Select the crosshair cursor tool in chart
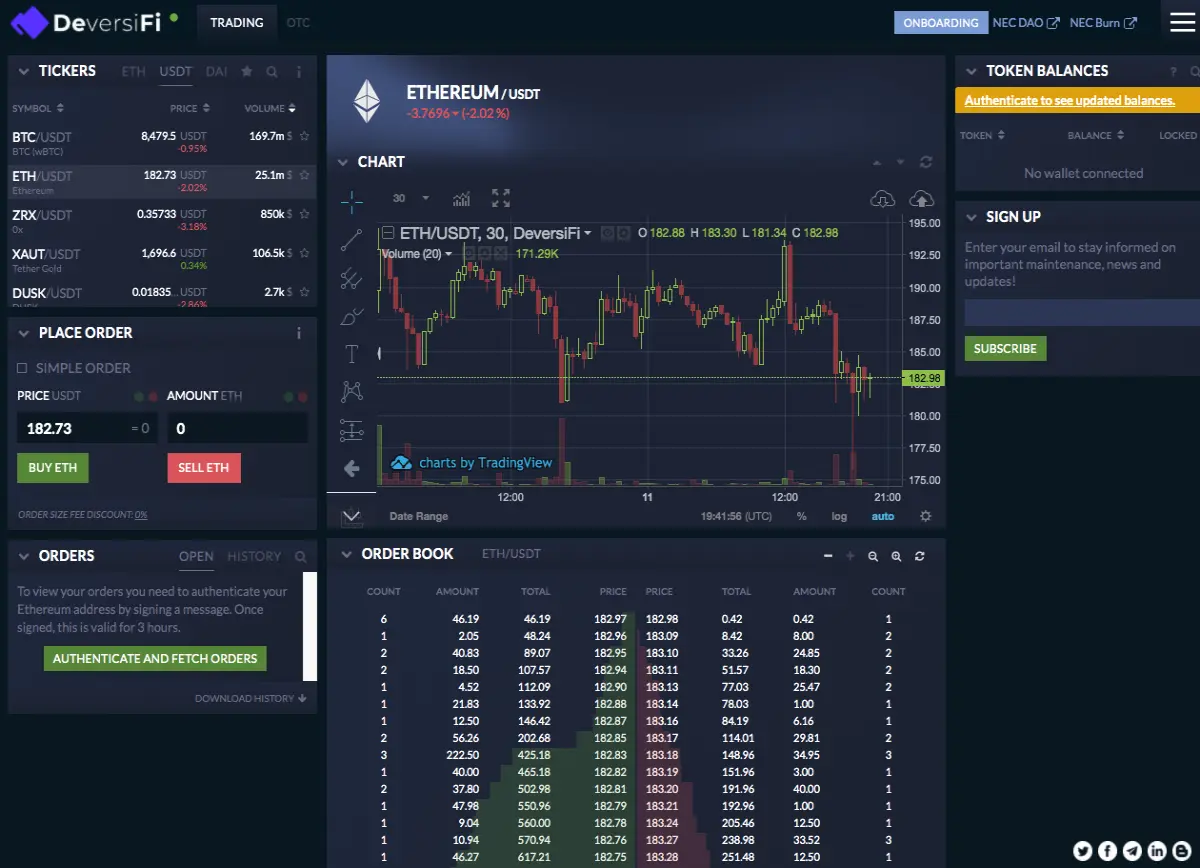 [351, 200]
